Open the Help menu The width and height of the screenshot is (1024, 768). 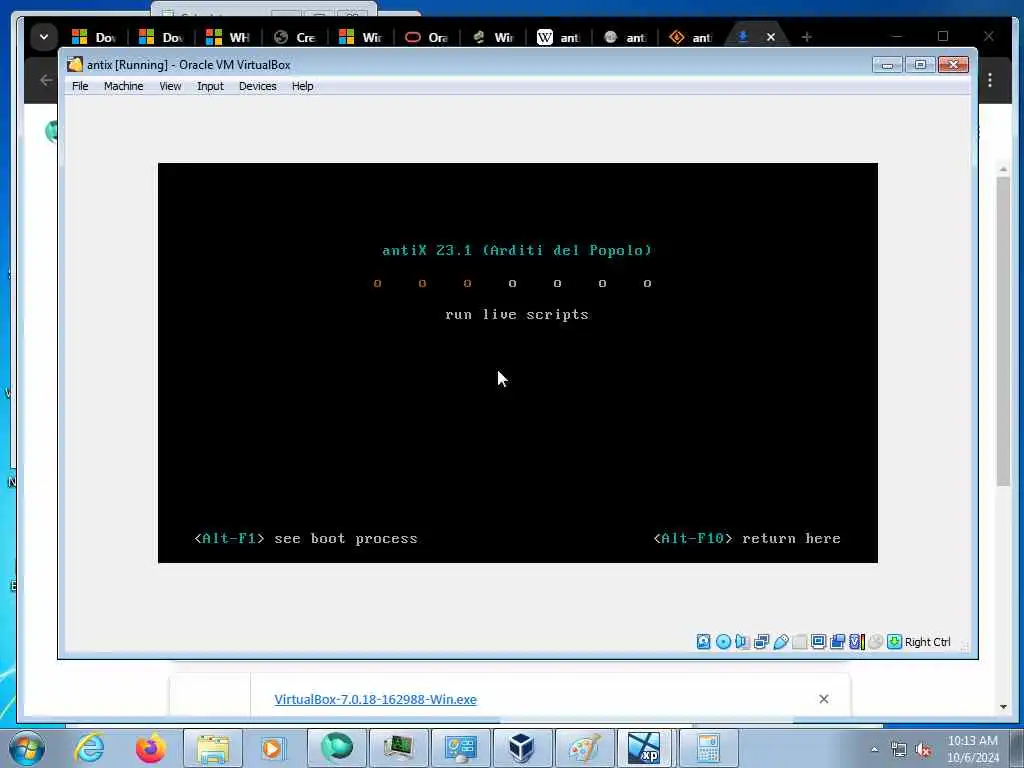[x=302, y=86]
